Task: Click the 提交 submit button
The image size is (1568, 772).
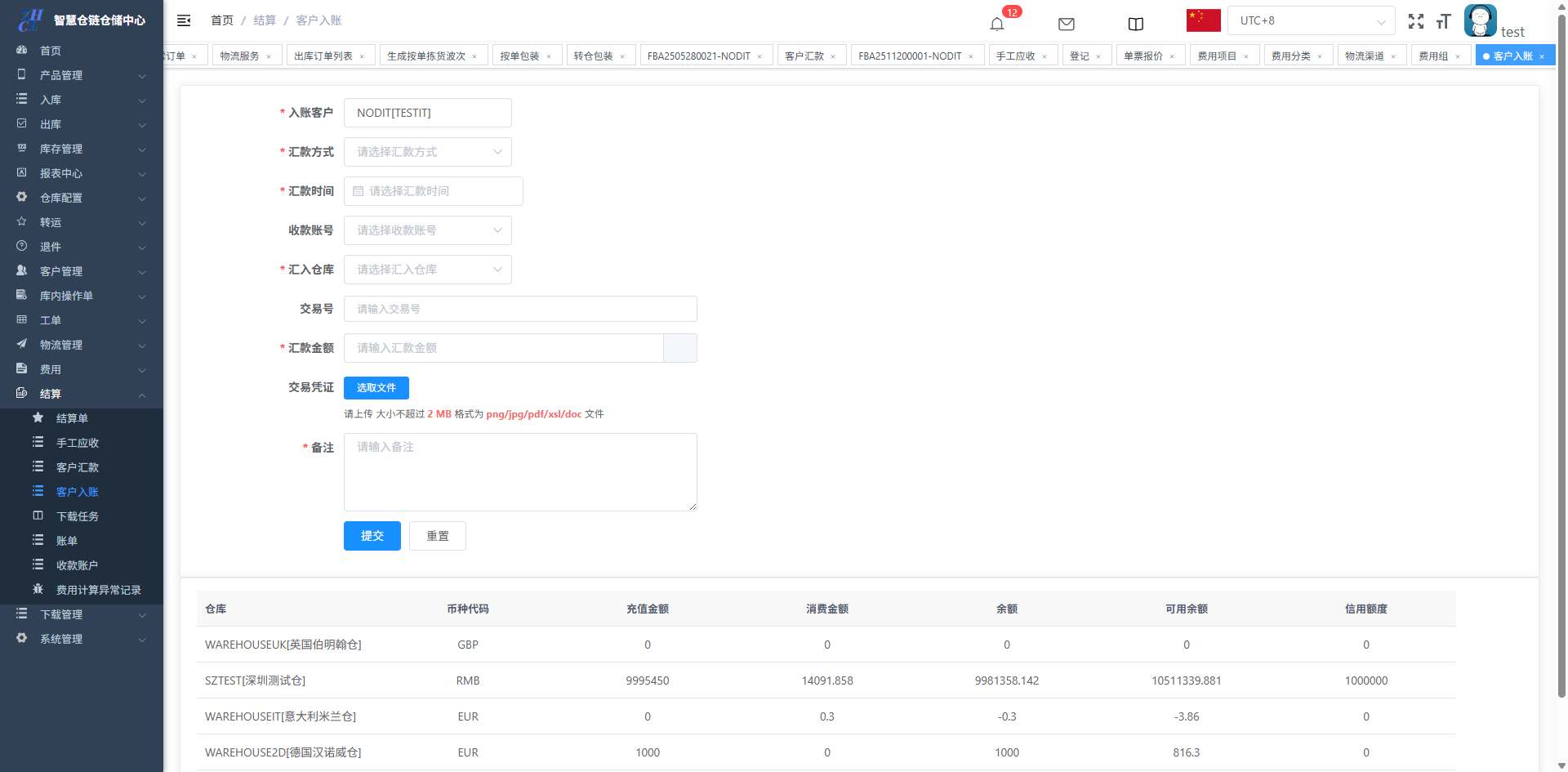Action: (372, 536)
